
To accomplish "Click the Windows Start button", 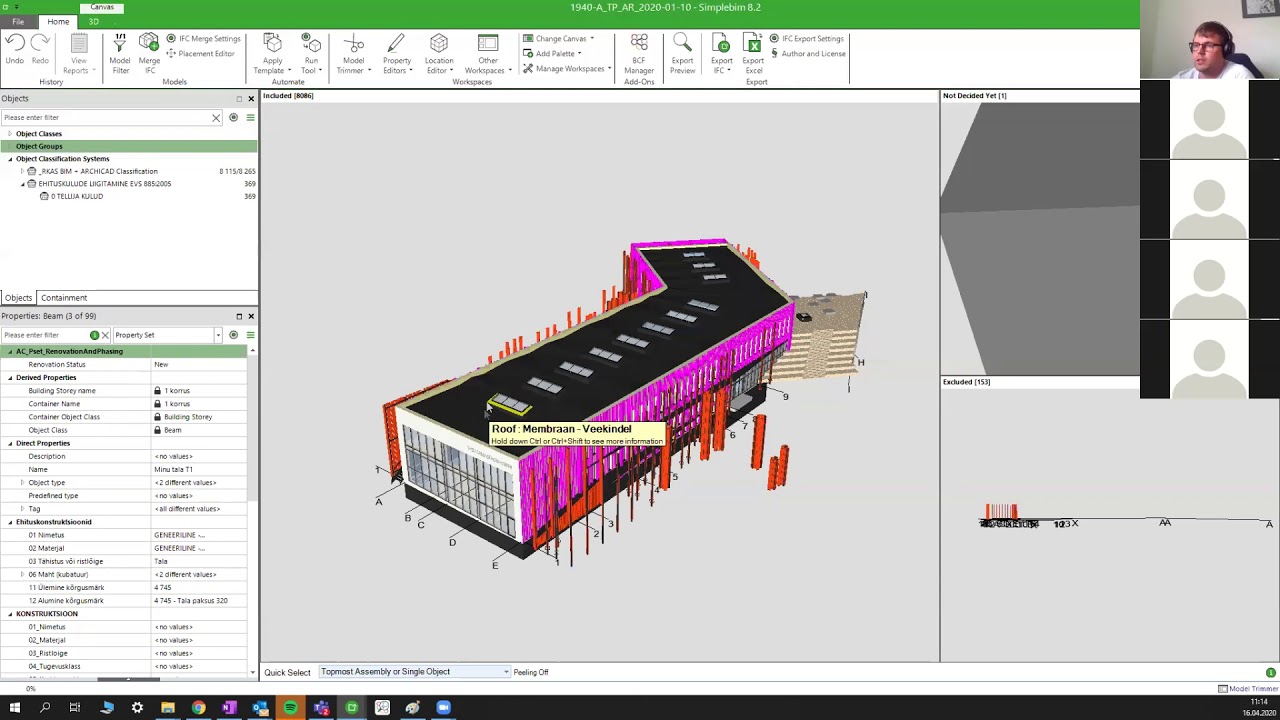I will coord(14,708).
